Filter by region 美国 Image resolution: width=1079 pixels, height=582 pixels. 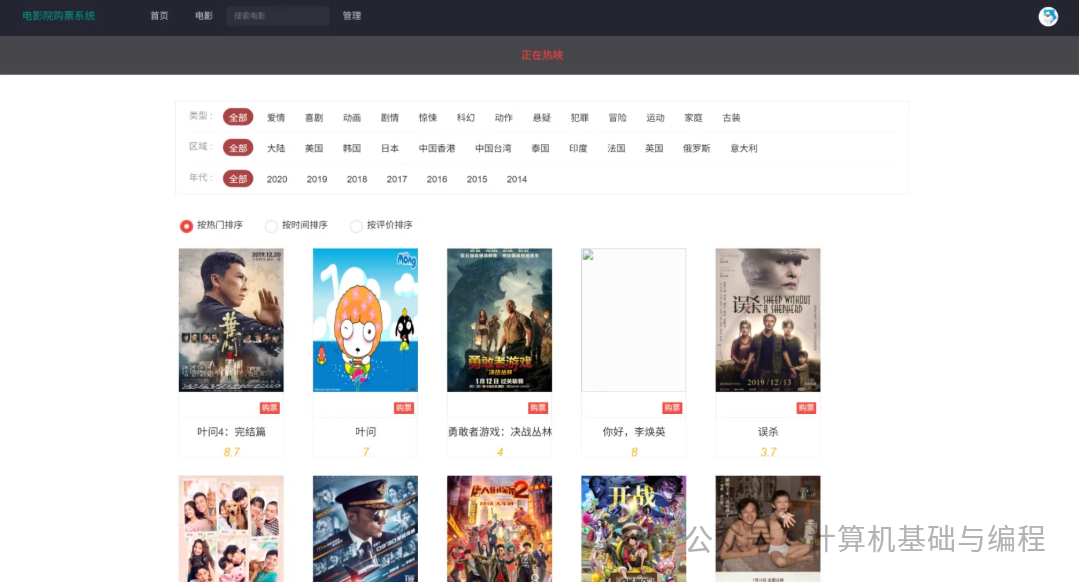[x=314, y=148]
